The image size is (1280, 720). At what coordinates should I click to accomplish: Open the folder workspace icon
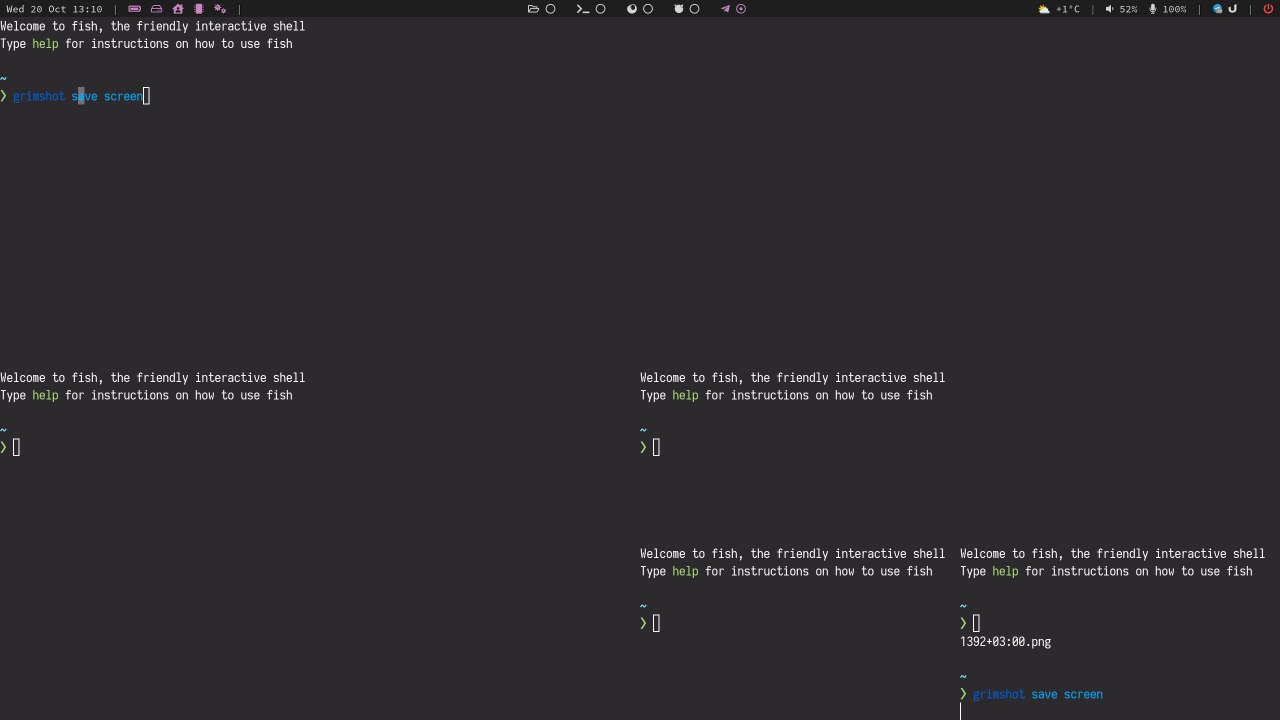click(533, 9)
